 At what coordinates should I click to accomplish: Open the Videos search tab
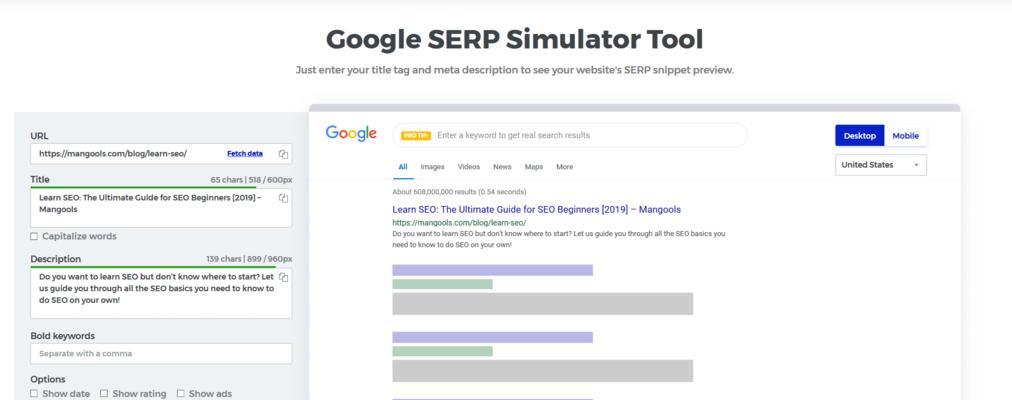click(468, 167)
